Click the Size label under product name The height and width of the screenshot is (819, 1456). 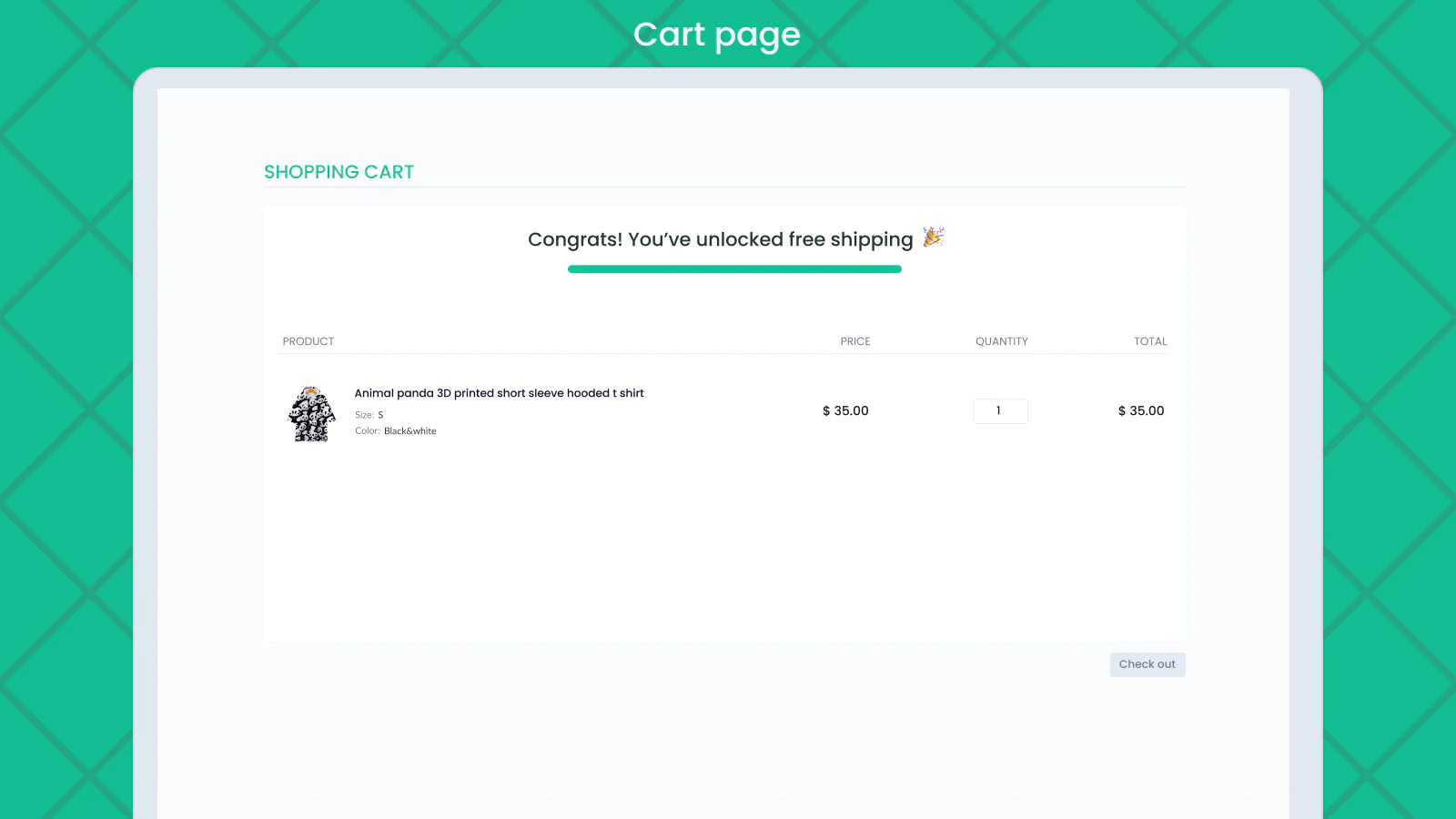[x=364, y=415]
